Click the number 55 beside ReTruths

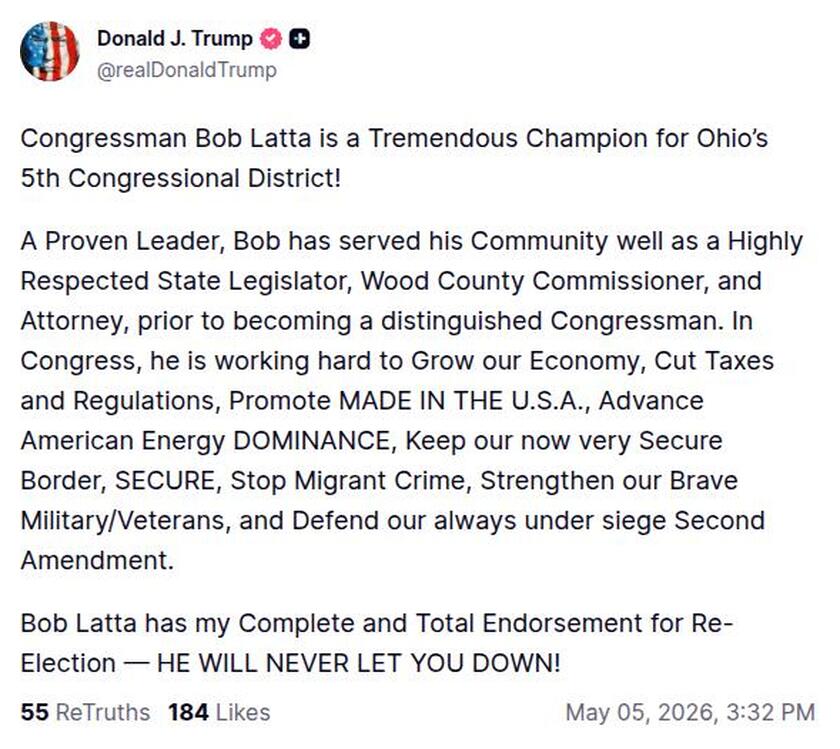[x=34, y=713]
